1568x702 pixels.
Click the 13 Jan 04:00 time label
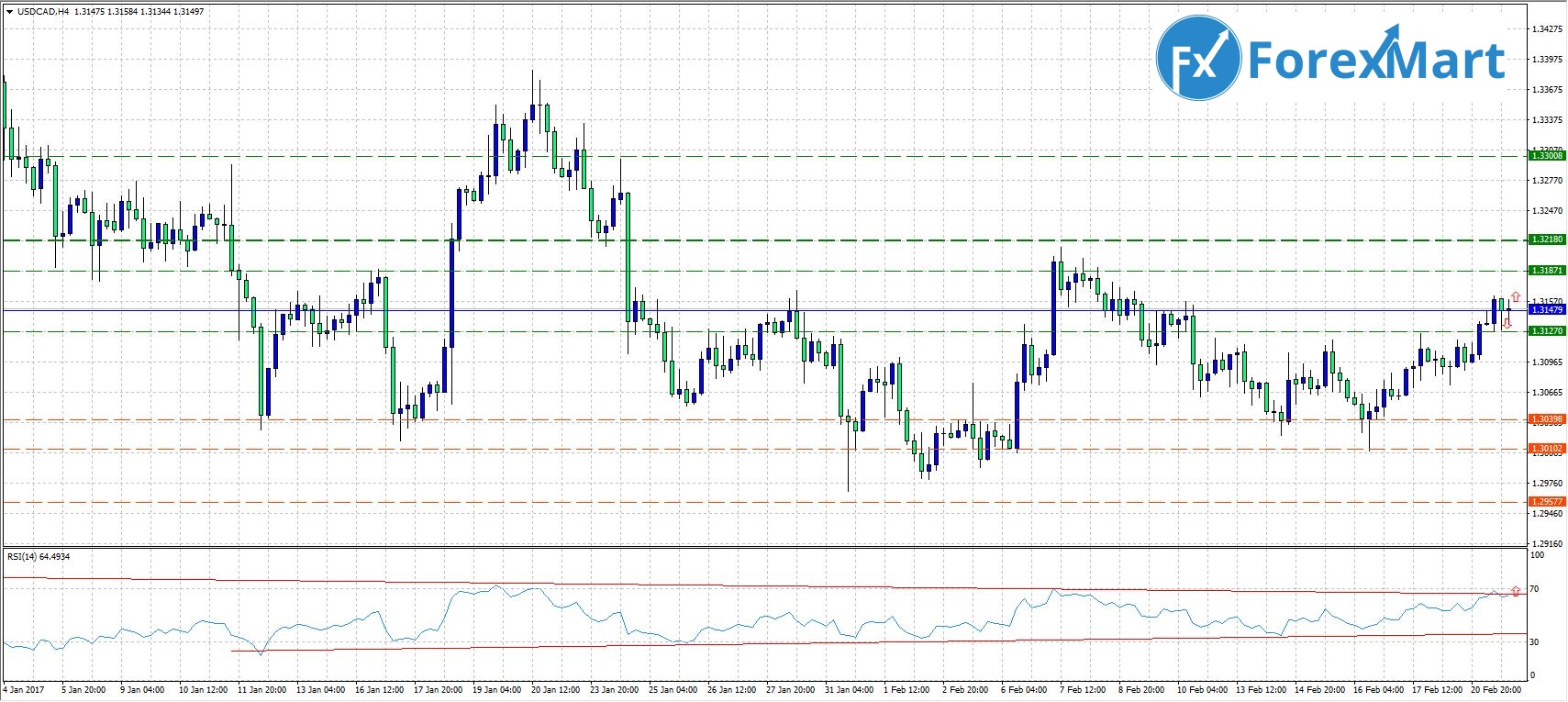pos(321,690)
